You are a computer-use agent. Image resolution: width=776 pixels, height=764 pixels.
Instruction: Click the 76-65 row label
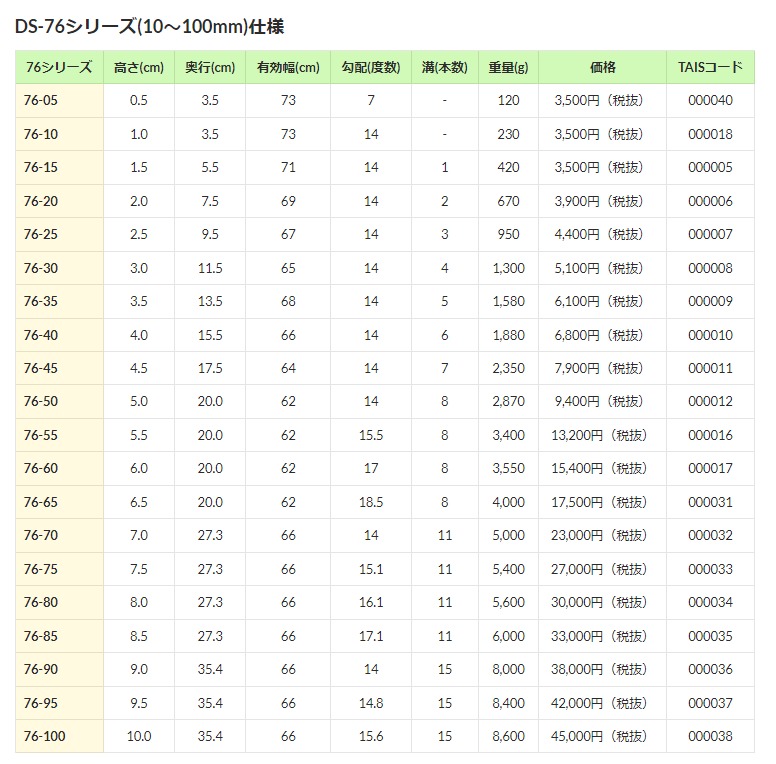tap(41, 502)
